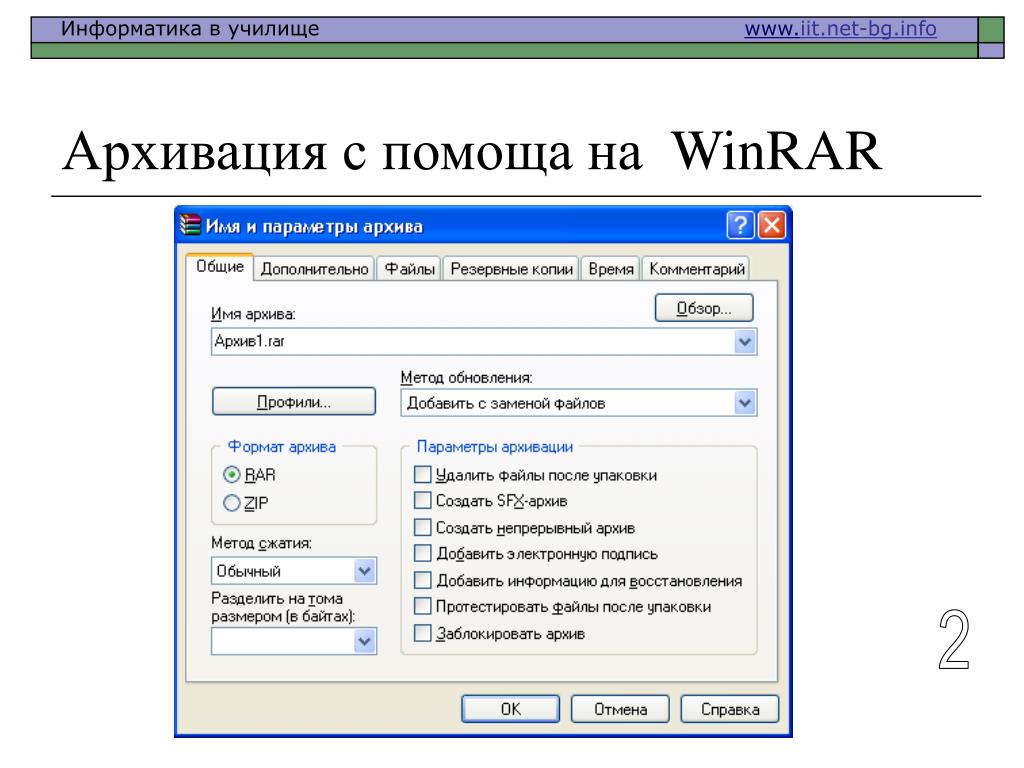Image resolution: width=1024 pixels, height=768 pixels.
Task: Confirm with the OK button
Action: coord(511,709)
